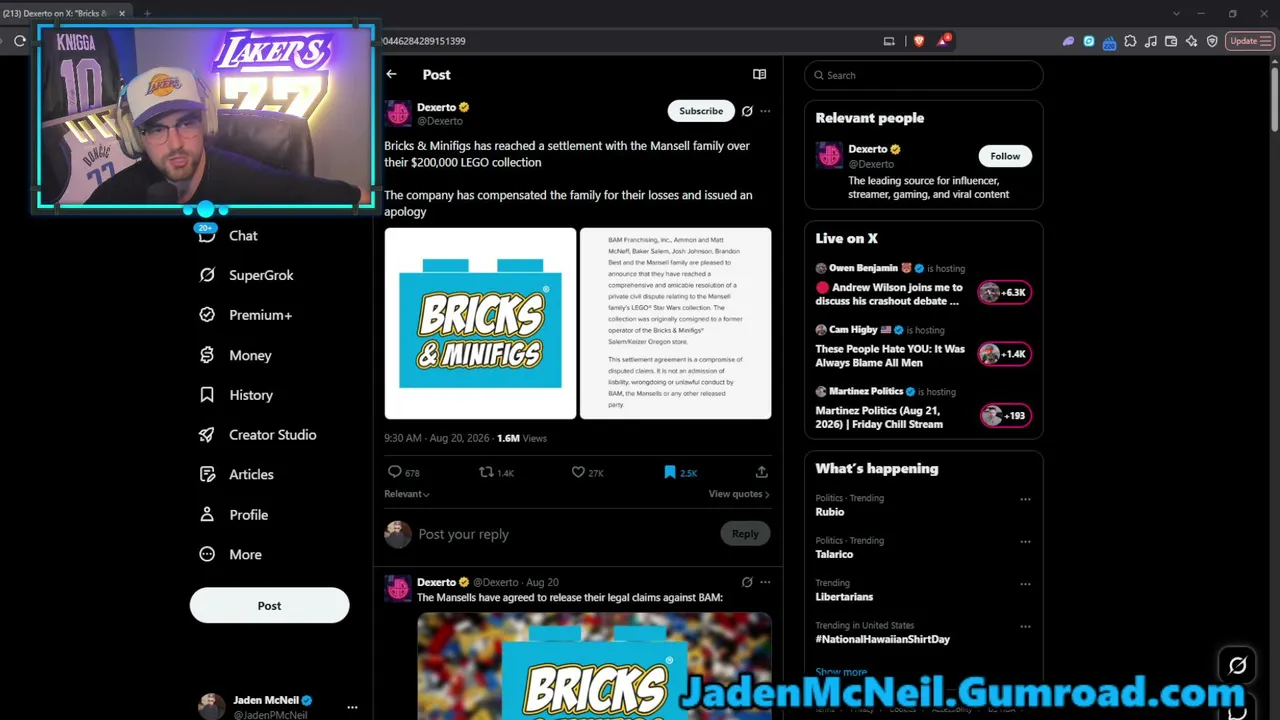This screenshot has width=1280, height=720.
Task: Open the settlement statement image
Action: [675, 323]
